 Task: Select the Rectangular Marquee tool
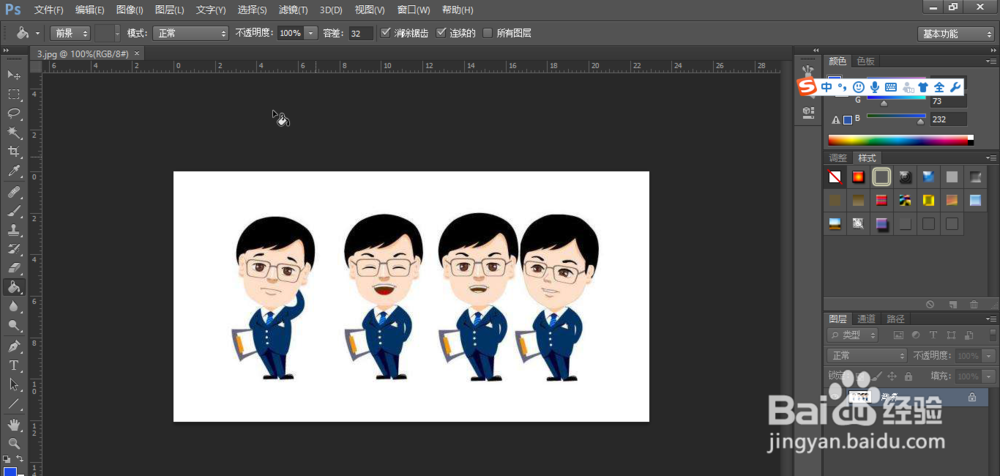14,94
